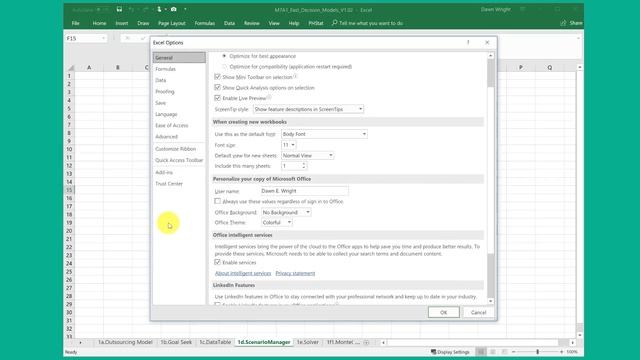Click the Touch/Mouse Mode icon
This screenshot has width=640, height=360.
pyautogui.click(x=159, y=9)
